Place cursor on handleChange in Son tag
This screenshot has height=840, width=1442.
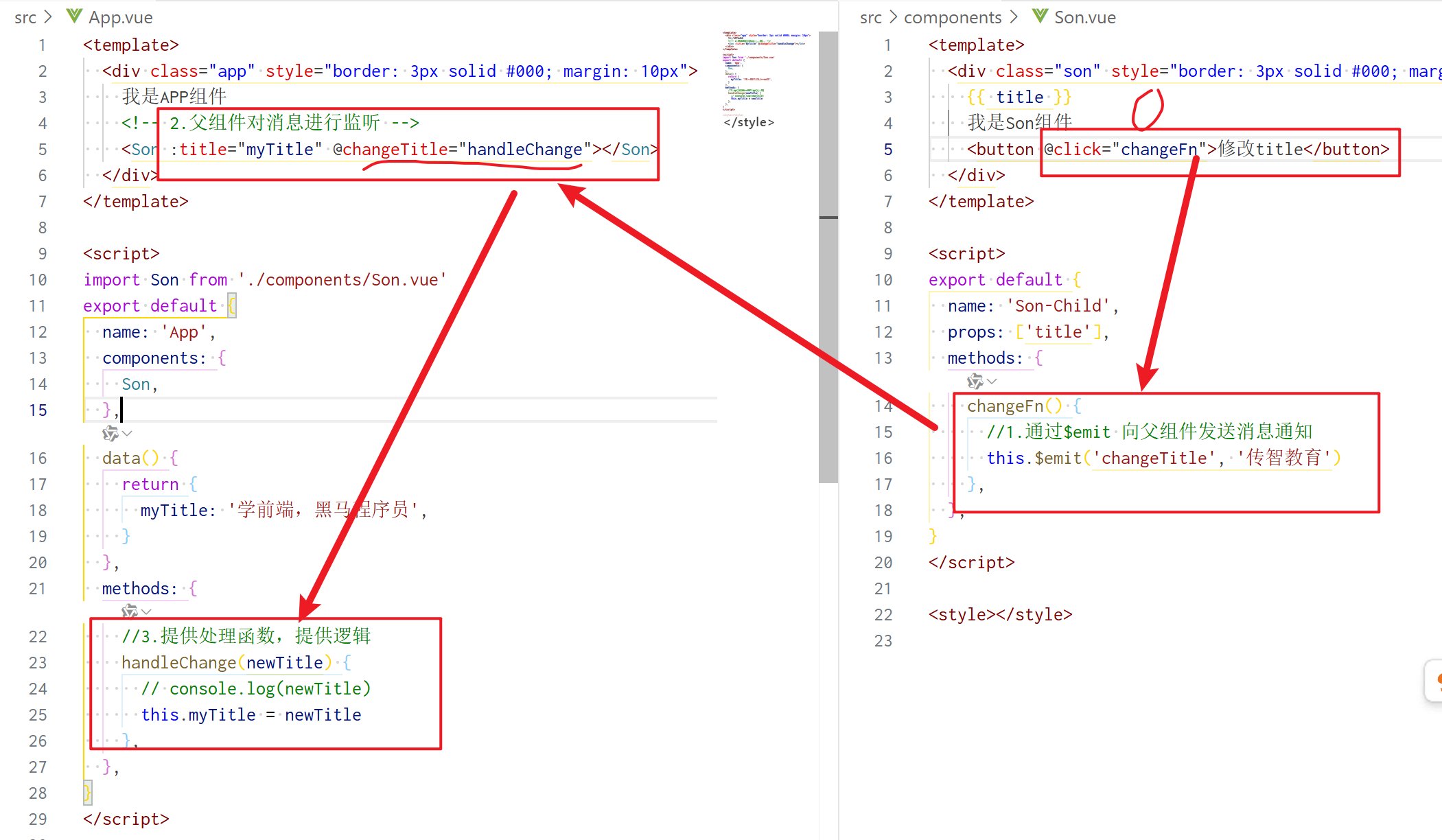tap(524, 150)
